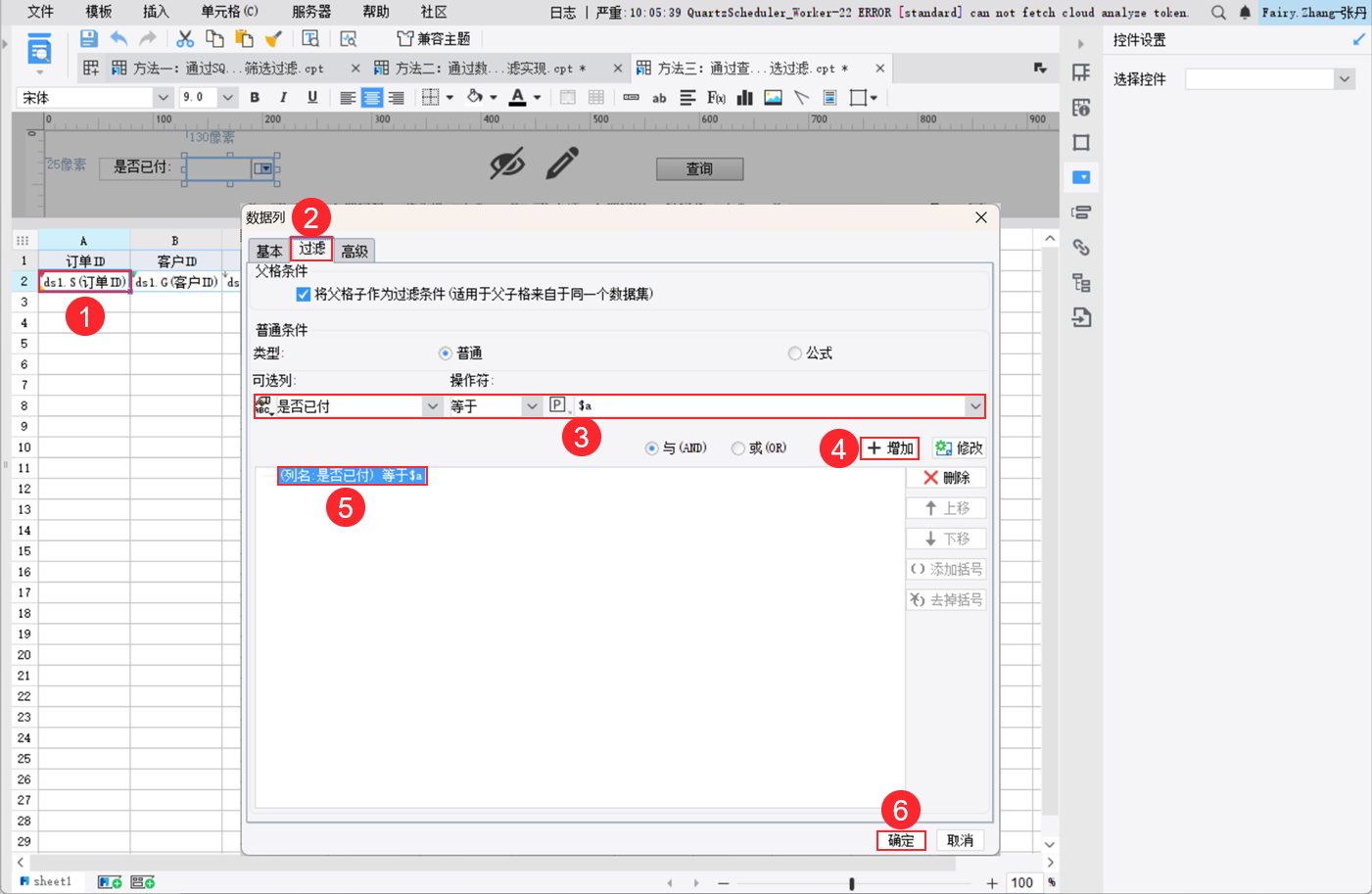Viewport: 1372px width, 894px height.
Task: Open the search magnifier in title bar
Action: pyautogui.click(x=1218, y=12)
